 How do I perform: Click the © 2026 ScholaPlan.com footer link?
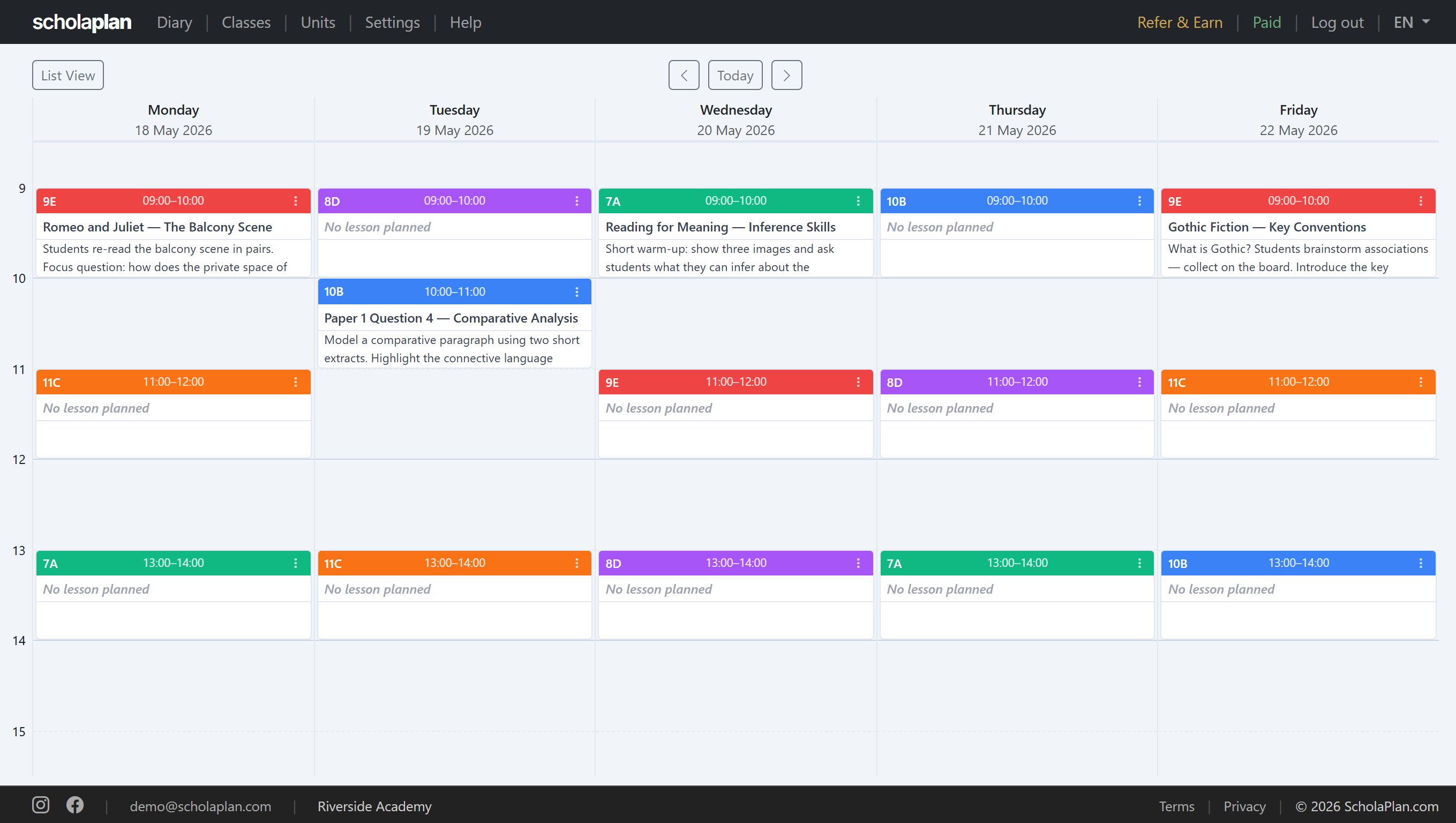(1367, 806)
